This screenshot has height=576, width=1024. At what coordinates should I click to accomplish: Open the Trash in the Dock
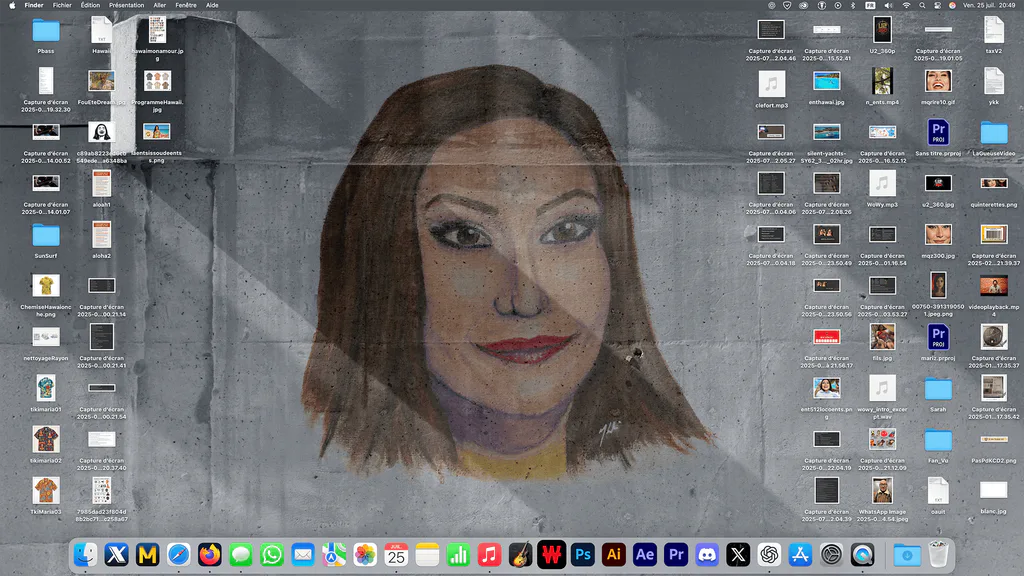point(938,555)
